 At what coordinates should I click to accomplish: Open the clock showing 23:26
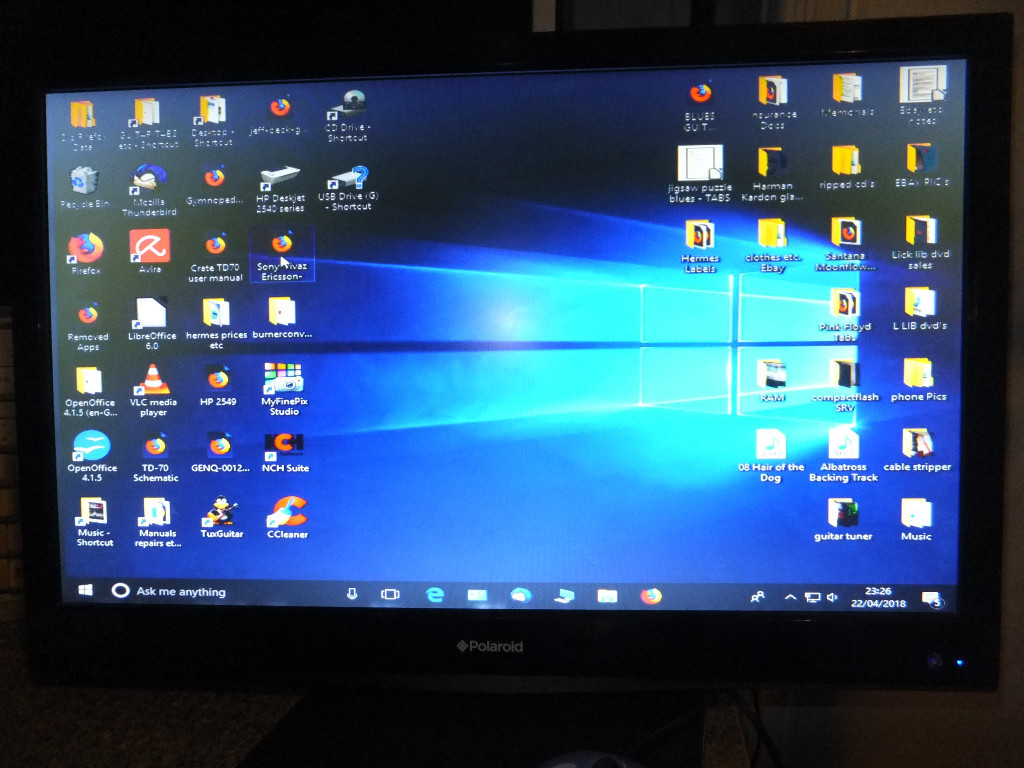(x=878, y=597)
